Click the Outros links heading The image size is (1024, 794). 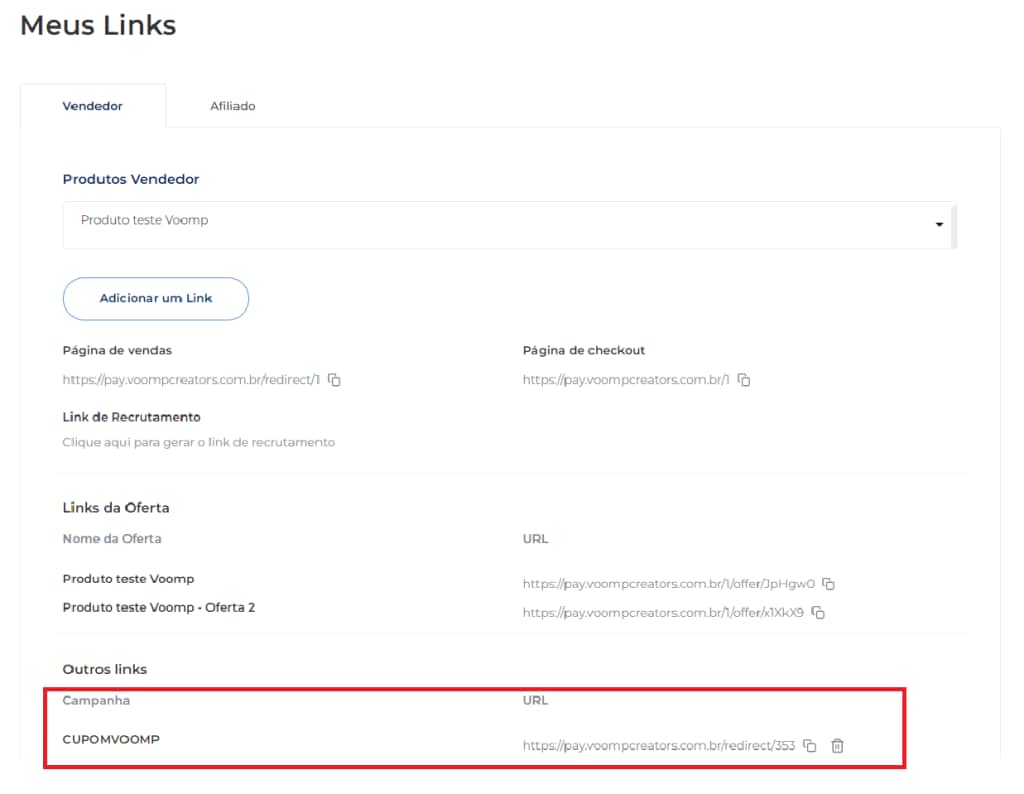click(104, 669)
